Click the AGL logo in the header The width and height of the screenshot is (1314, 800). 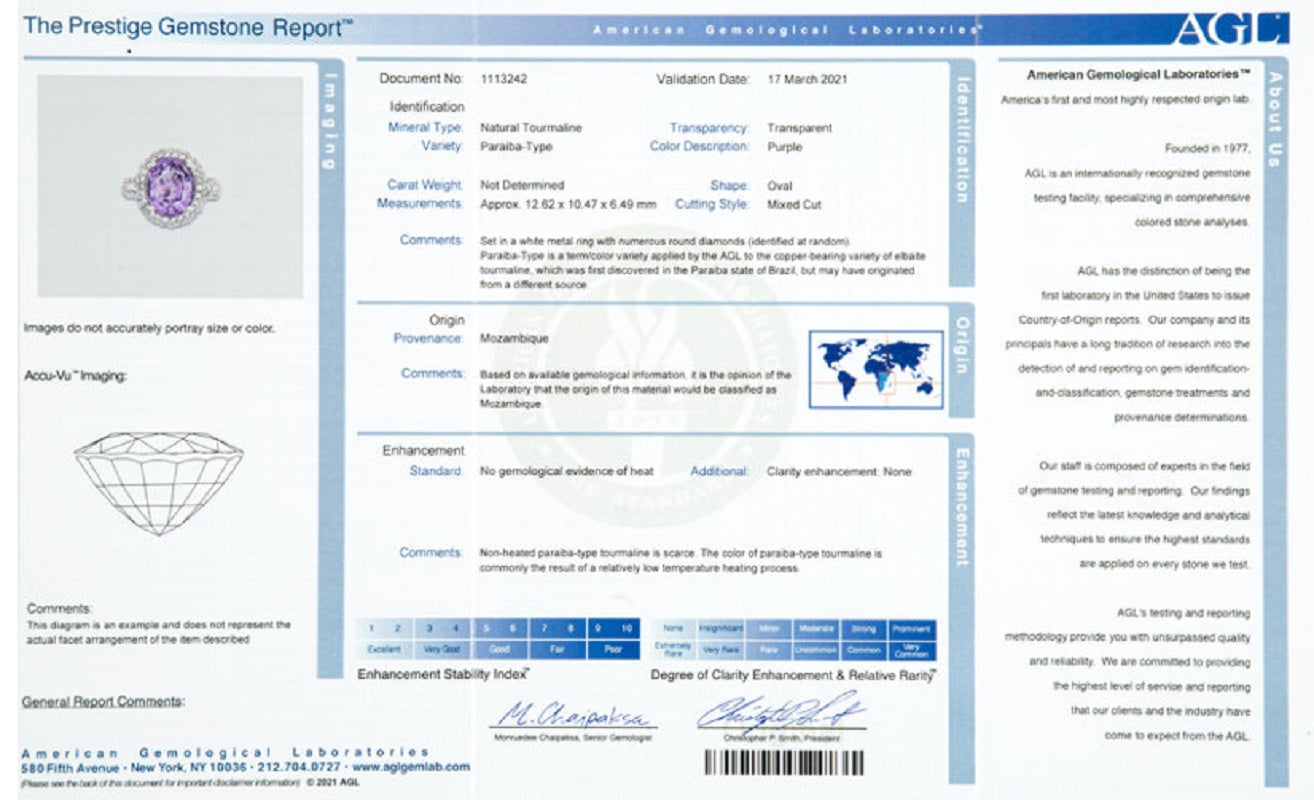1230,30
